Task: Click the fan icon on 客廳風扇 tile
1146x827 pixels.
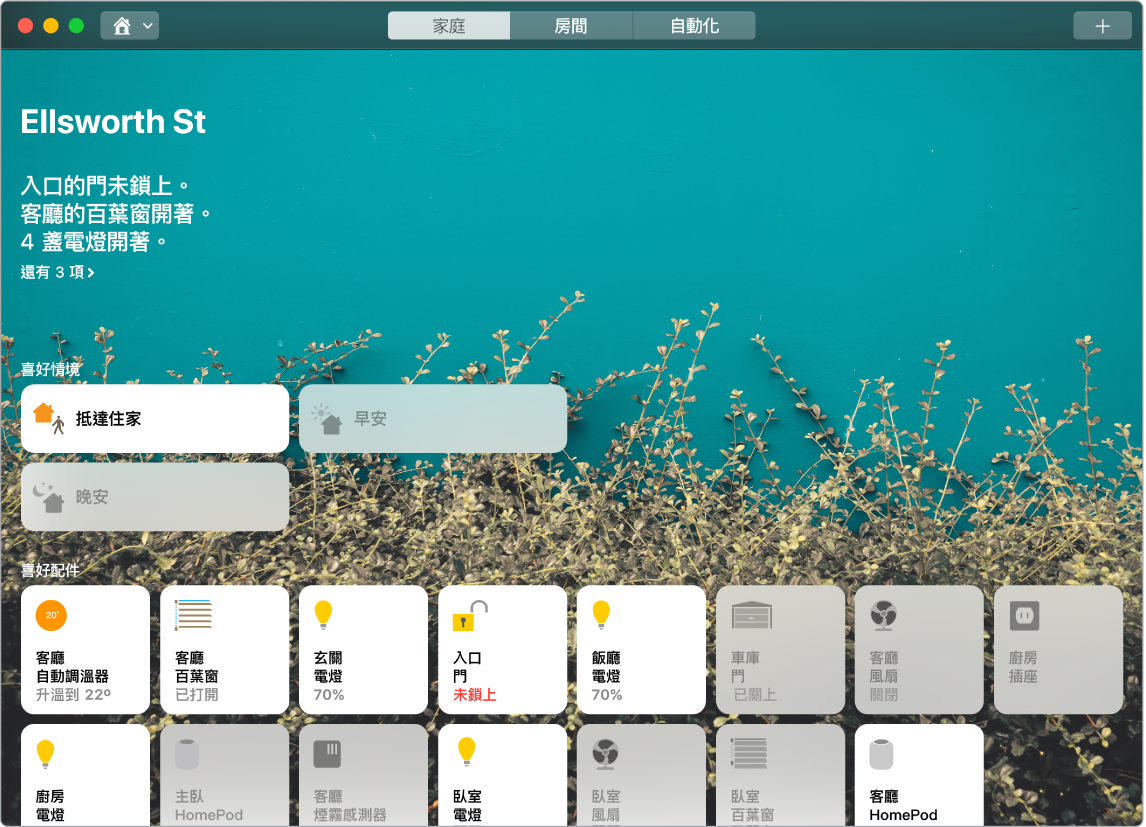Action: click(885, 616)
